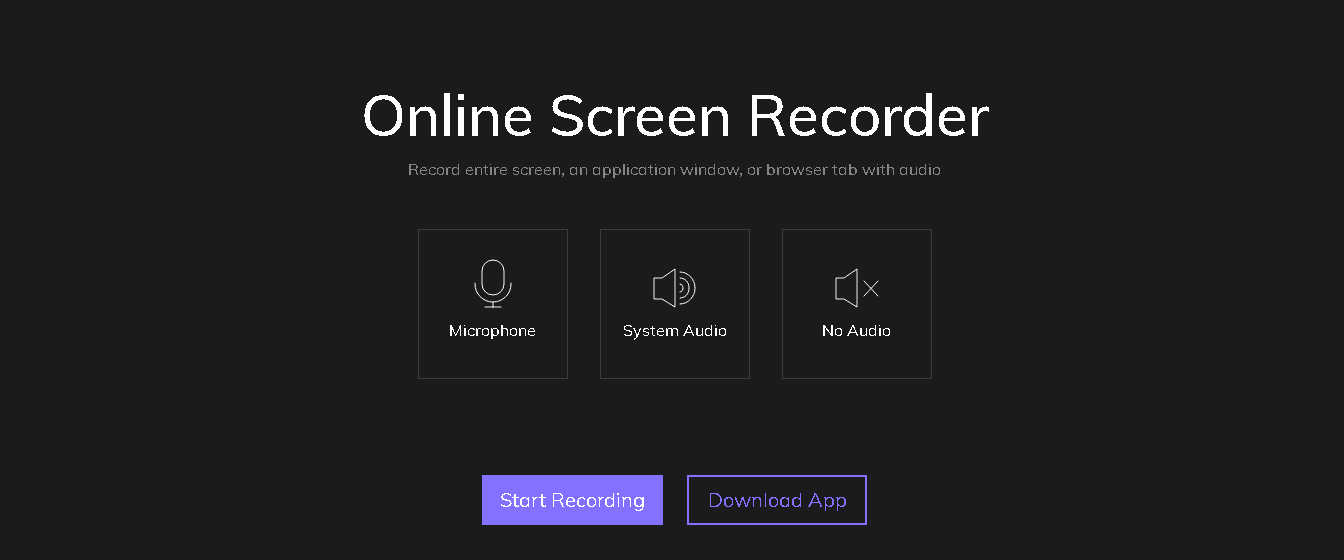This screenshot has height=560, width=1344.
Task: Click the subtitle describing recording screen with audio
Action: click(674, 170)
